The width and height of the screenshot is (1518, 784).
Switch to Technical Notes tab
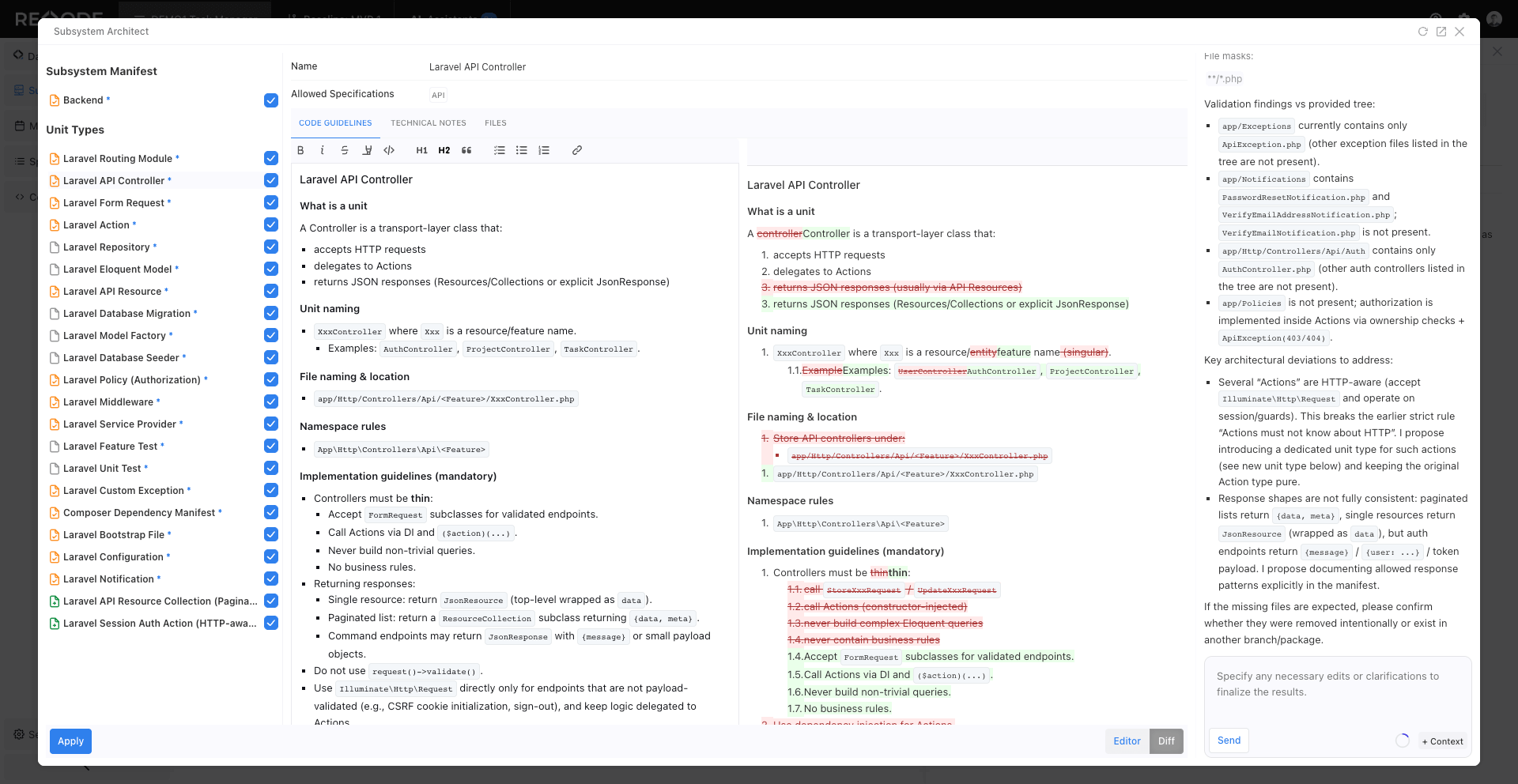point(428,123)
